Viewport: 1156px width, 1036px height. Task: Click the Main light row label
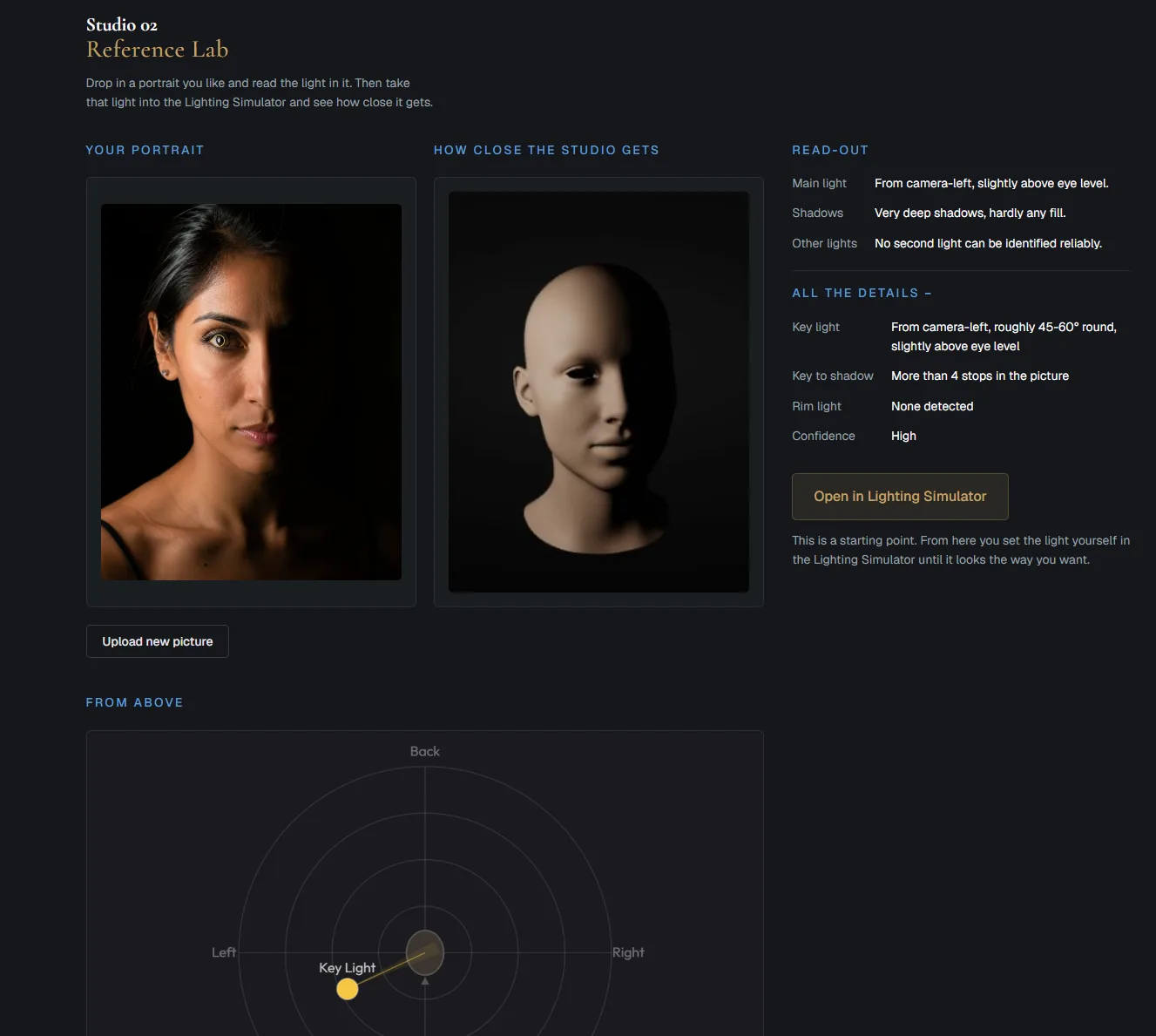(819, 183)
